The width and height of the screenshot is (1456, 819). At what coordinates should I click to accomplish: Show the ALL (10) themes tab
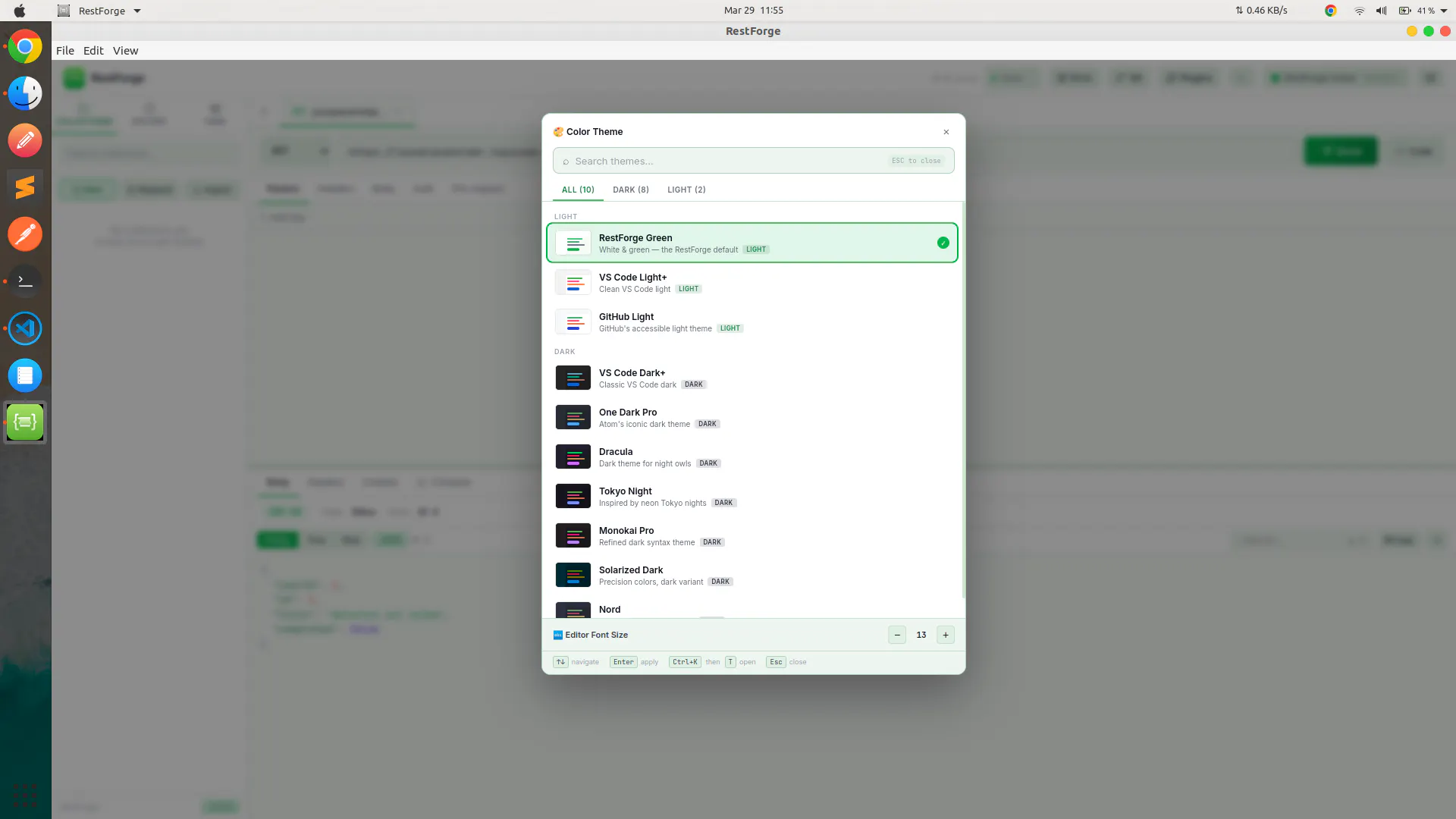(x=578, y=190)
